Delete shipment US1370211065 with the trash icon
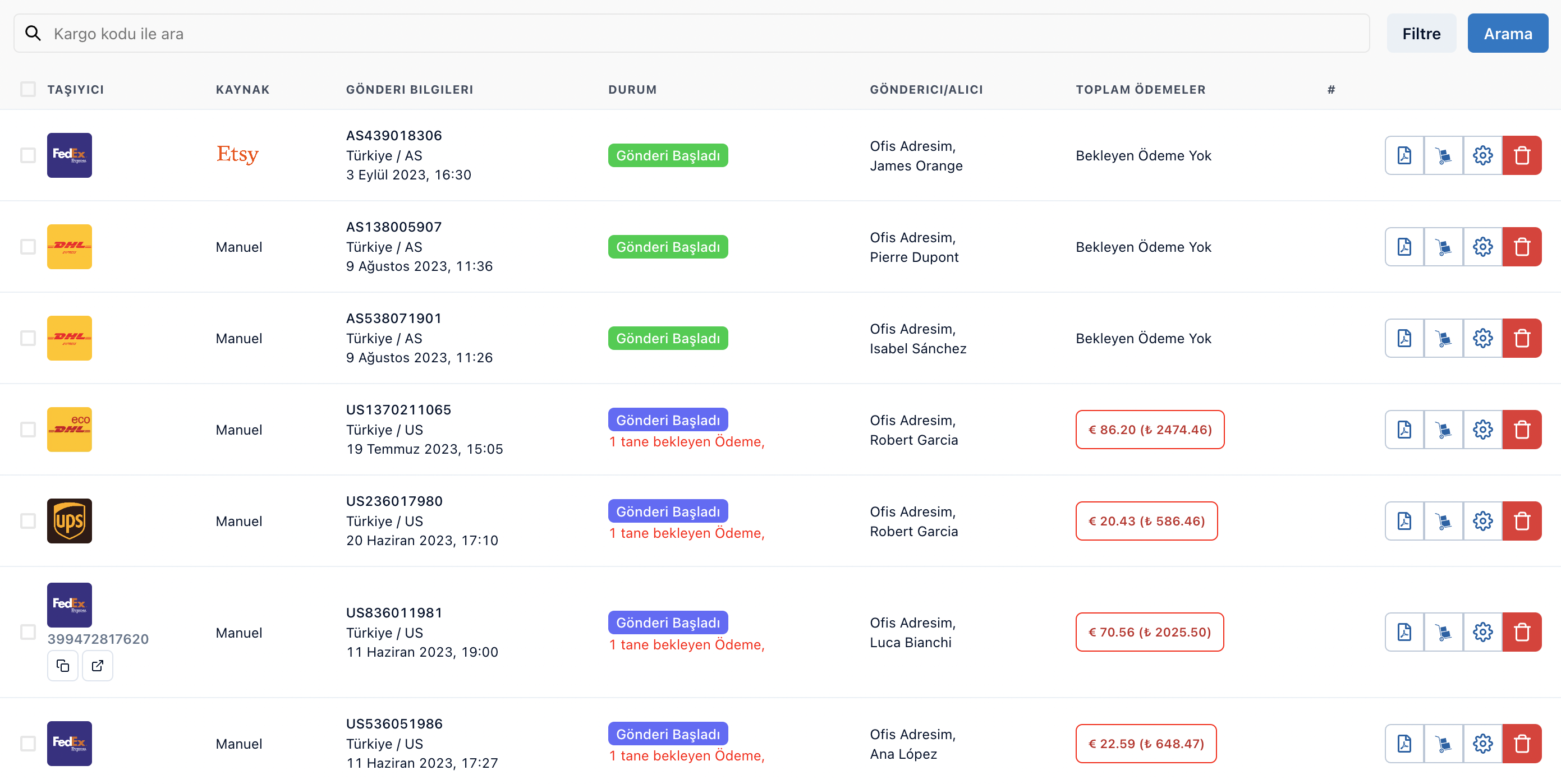 1522,430
